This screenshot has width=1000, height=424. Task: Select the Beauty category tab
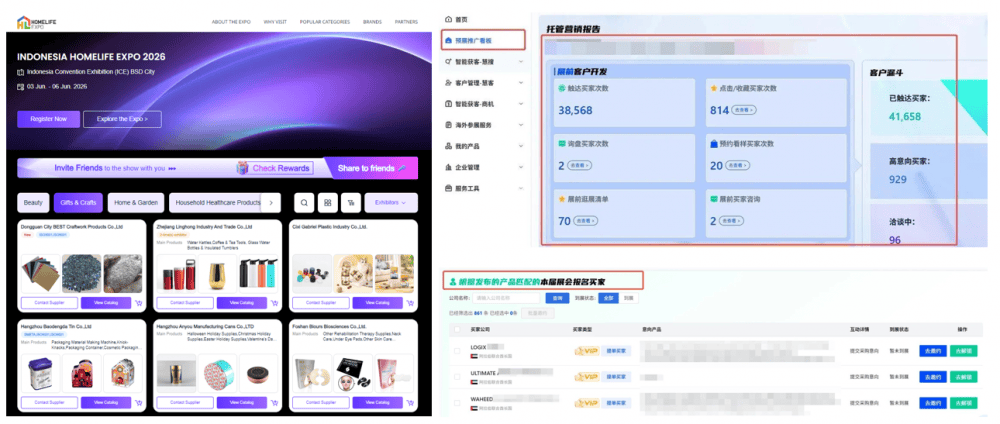pyautogui.click(x=33, y=203)
